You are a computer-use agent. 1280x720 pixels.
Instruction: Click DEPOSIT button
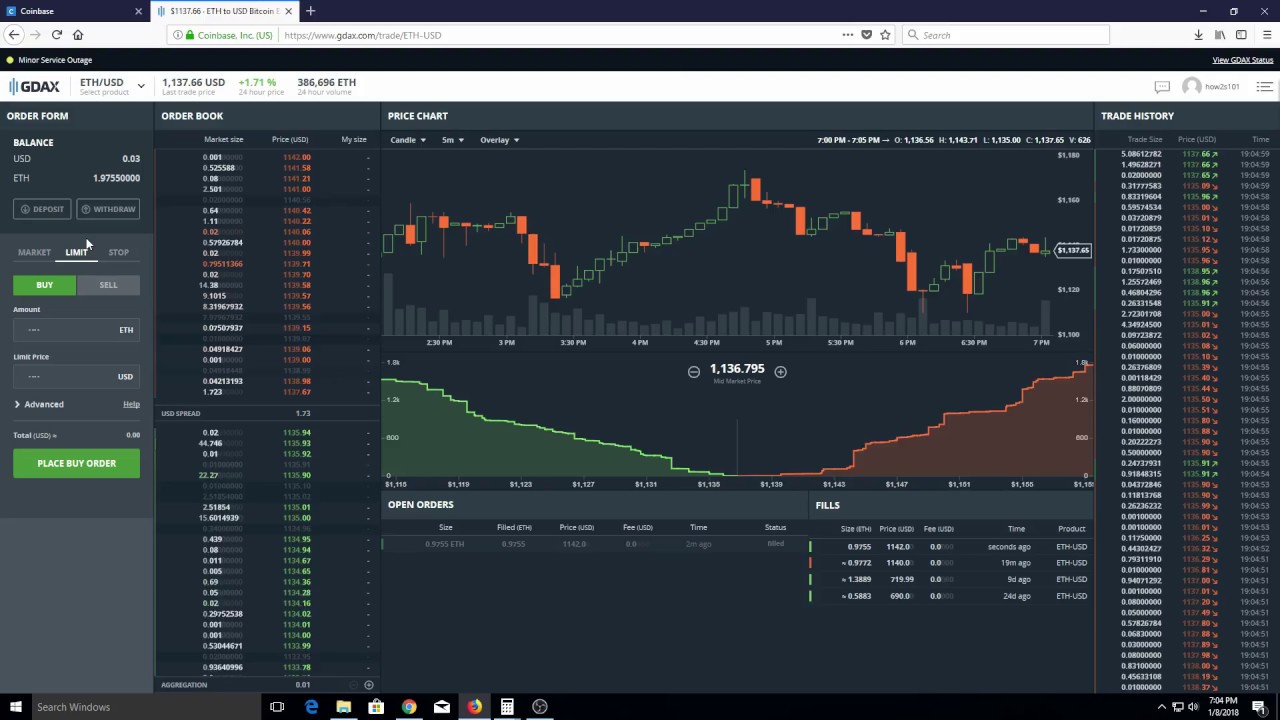point(42,209)
